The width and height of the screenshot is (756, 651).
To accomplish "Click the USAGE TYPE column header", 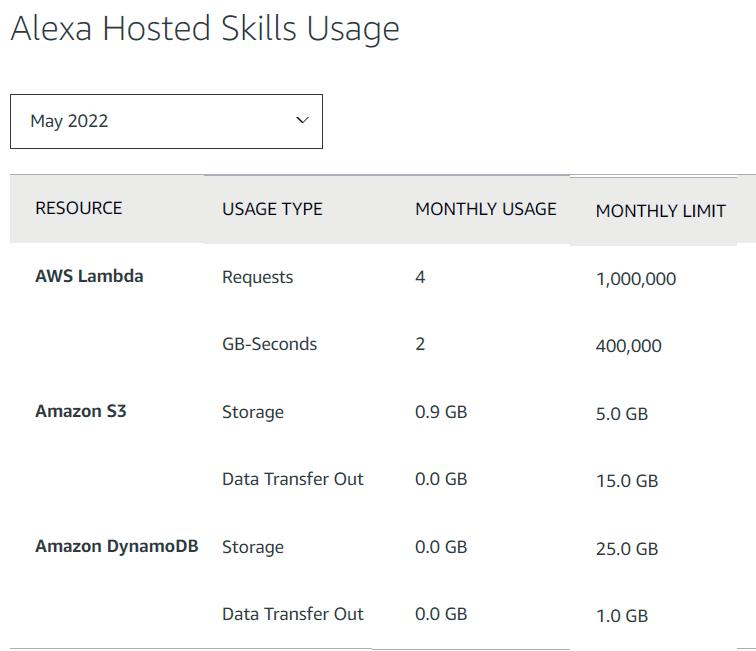I will (x=272, y=209).
